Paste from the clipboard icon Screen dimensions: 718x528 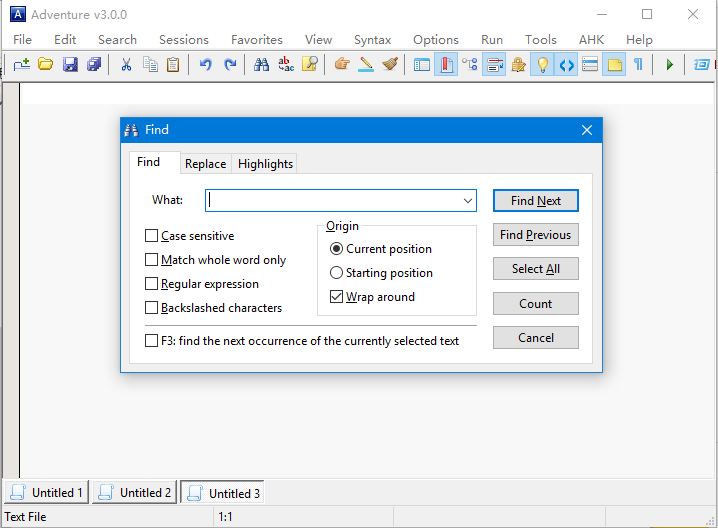(173, 65)
